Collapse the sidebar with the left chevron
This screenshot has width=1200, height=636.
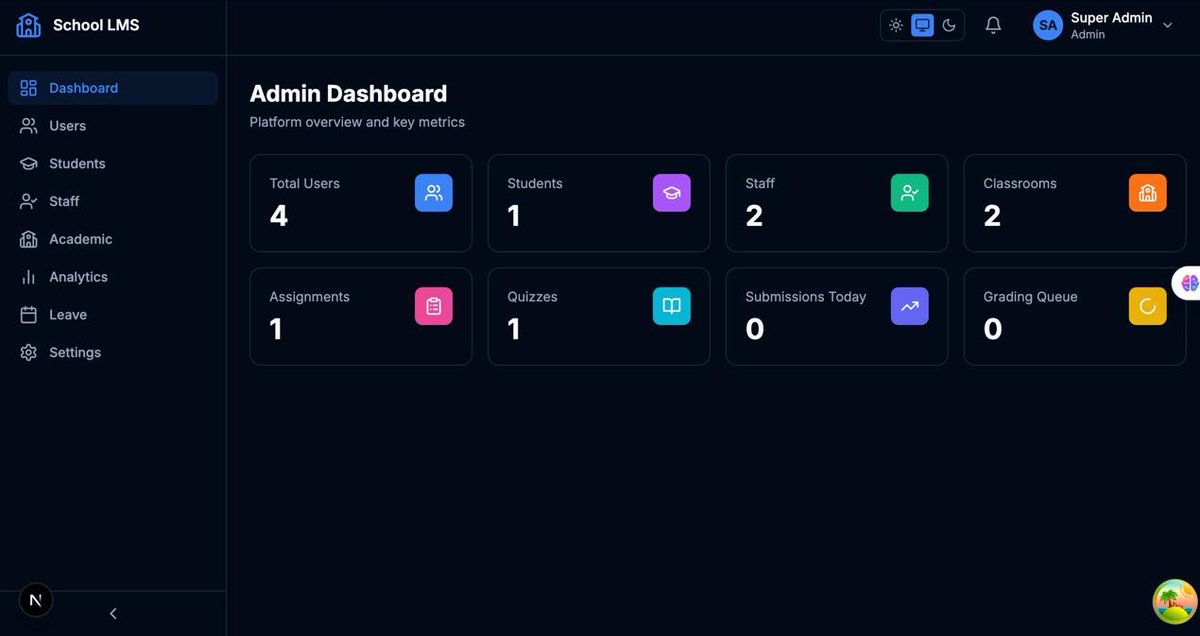pyautogui.click(x=113, y=613)
